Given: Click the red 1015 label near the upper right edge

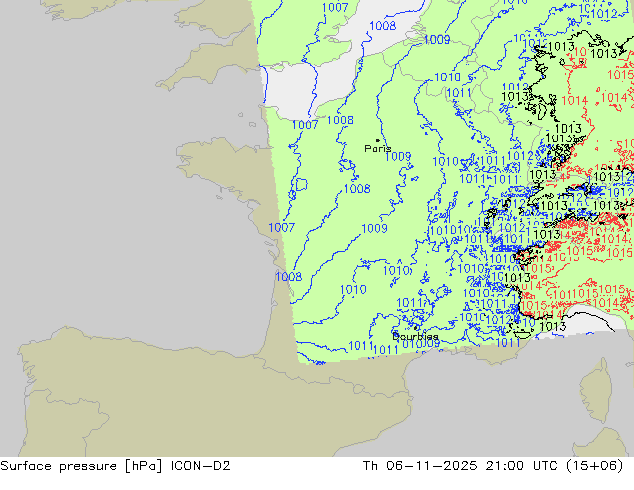Looking at the screenshot, I should [x=620, y=75].
